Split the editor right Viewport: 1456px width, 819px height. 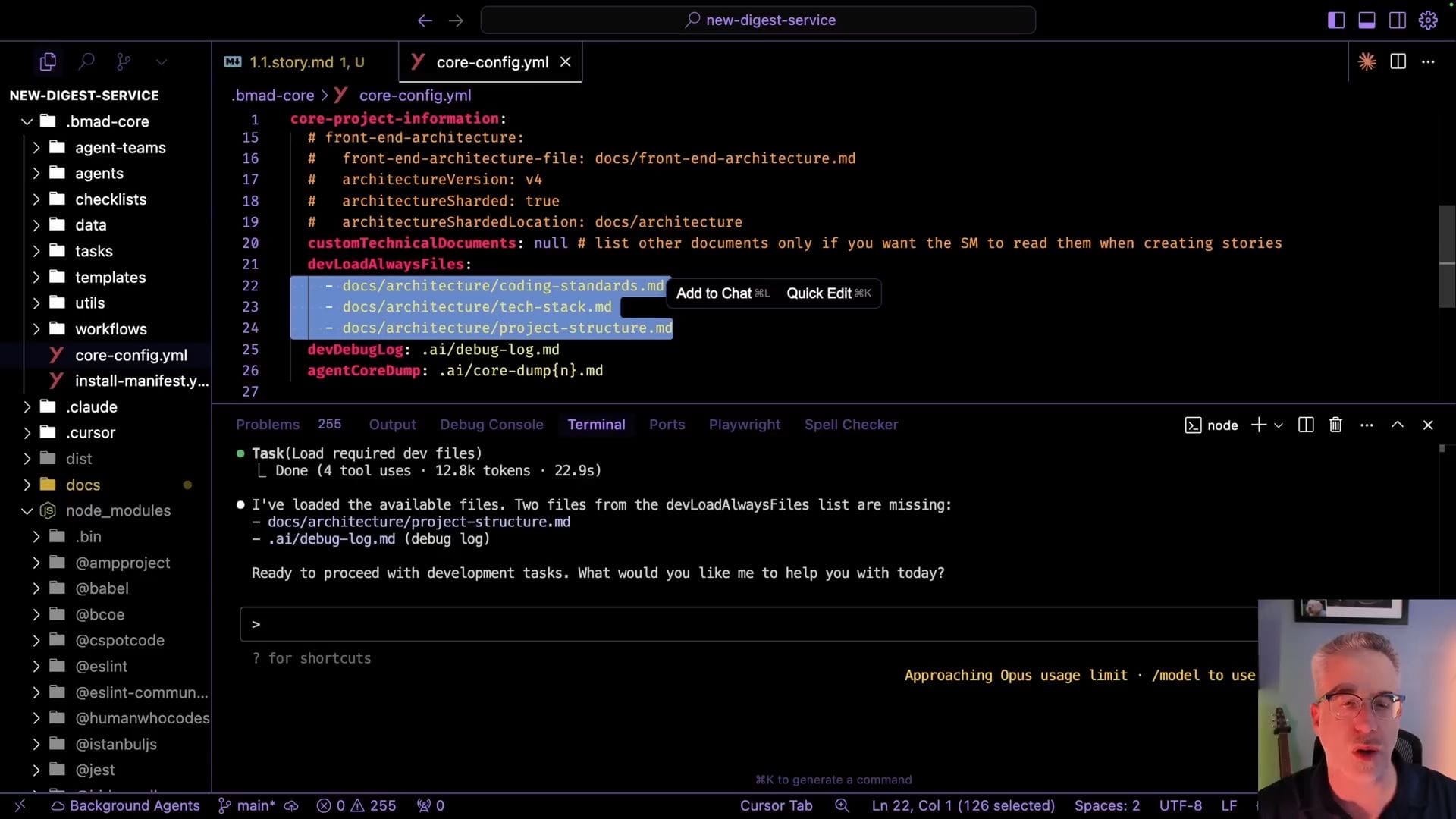(1398, 61)
